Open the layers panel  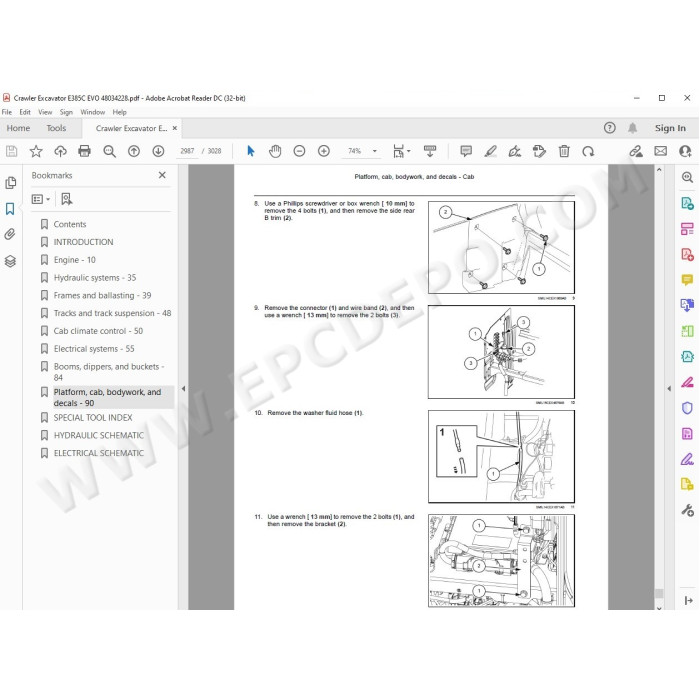click(10, 261)
